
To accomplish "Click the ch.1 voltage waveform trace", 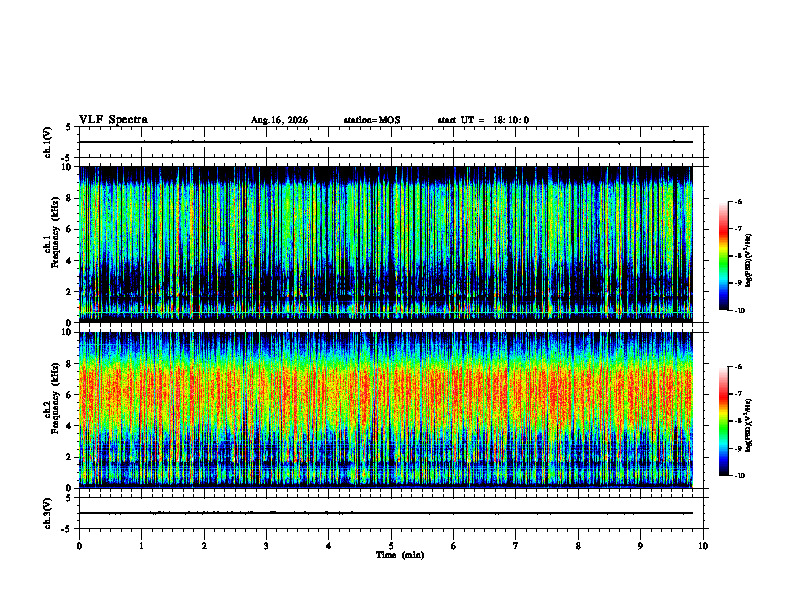I will 386,142.
